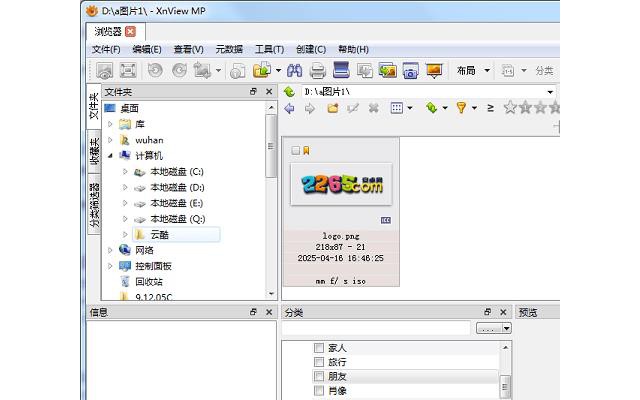Click the screen capture camera icon
640x400 pixels.
(x=411, y=71)
